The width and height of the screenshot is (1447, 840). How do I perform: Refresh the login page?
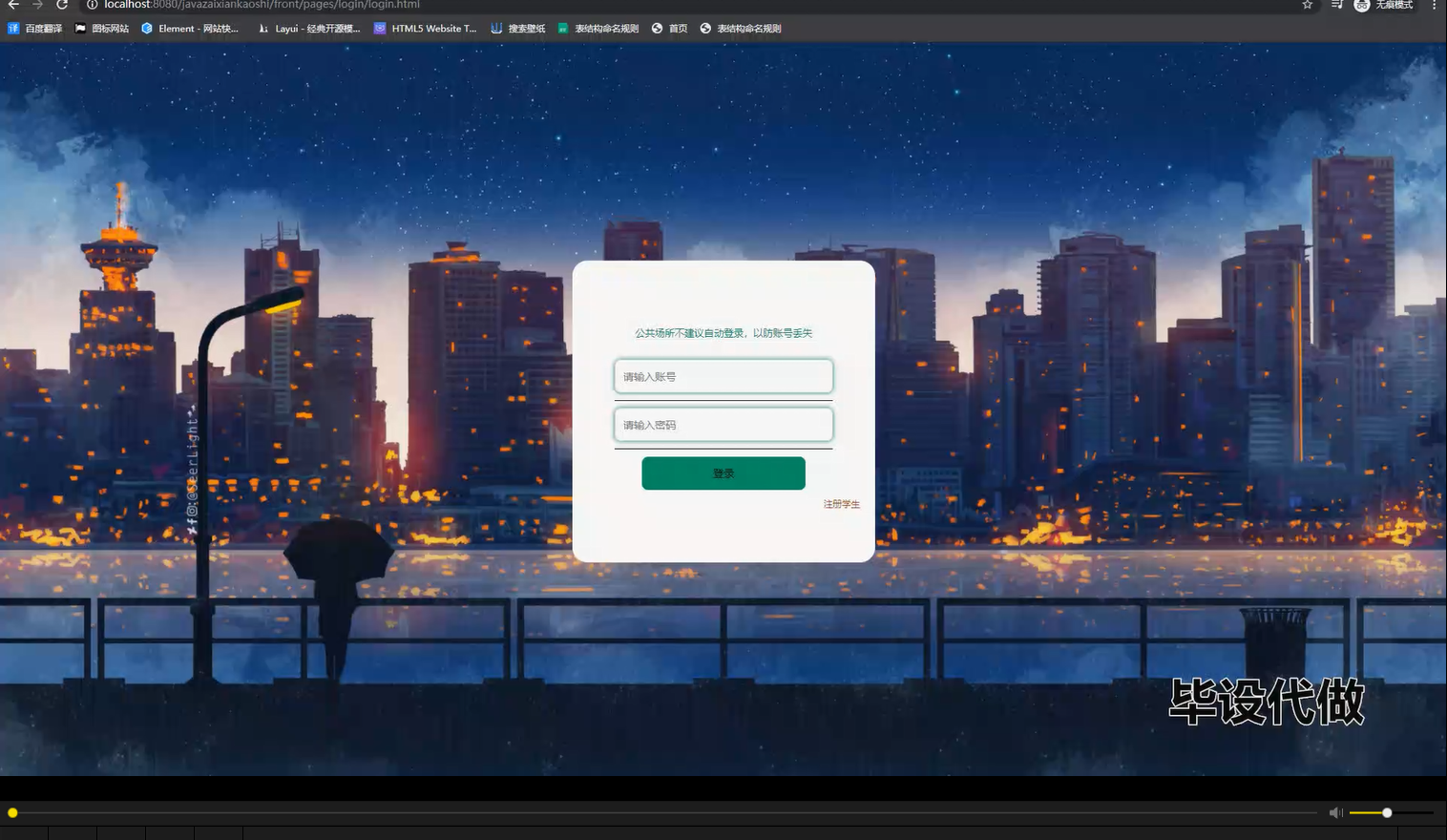62,5
